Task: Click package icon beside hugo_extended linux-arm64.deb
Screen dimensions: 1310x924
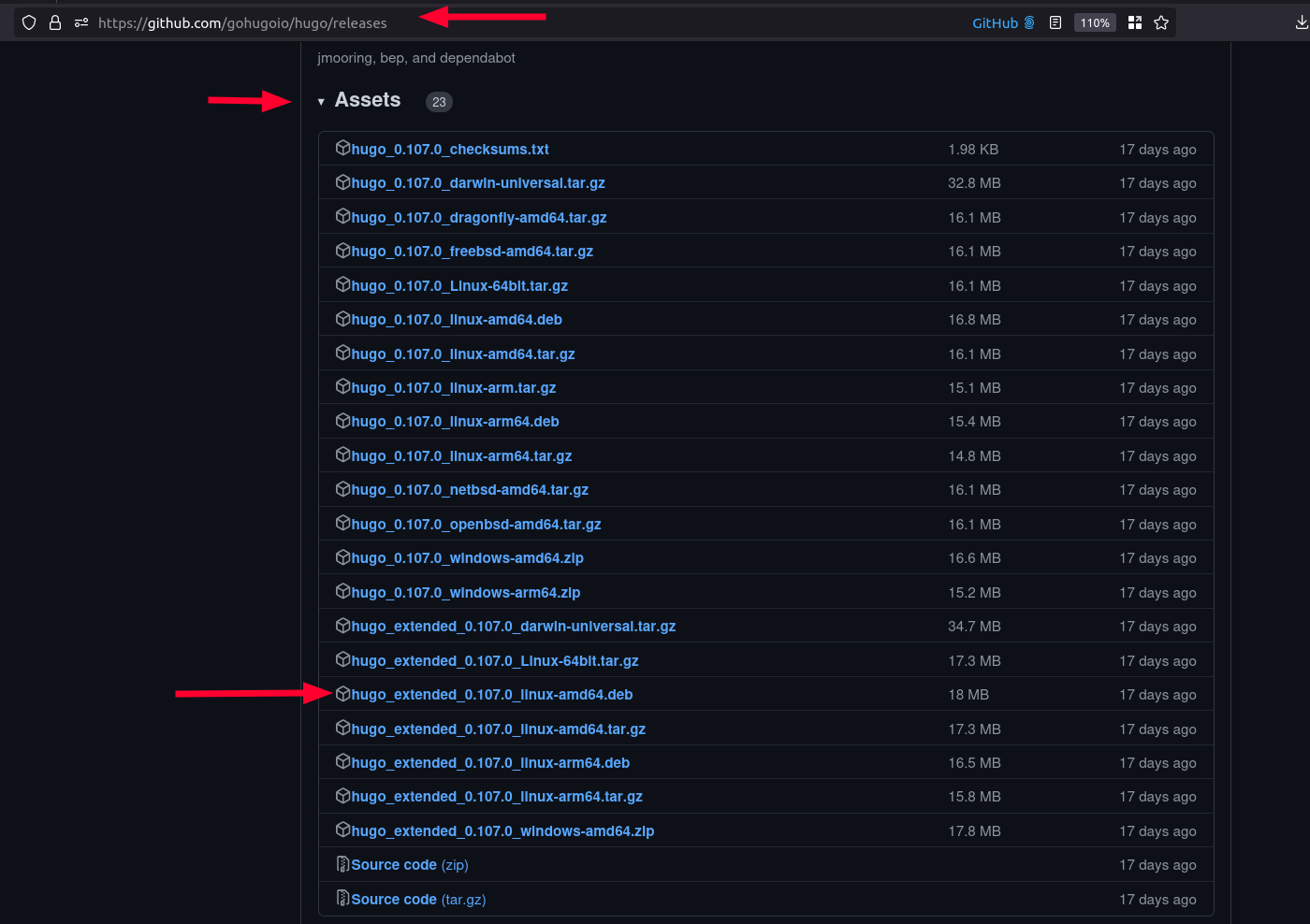Action: click(342, 761)
